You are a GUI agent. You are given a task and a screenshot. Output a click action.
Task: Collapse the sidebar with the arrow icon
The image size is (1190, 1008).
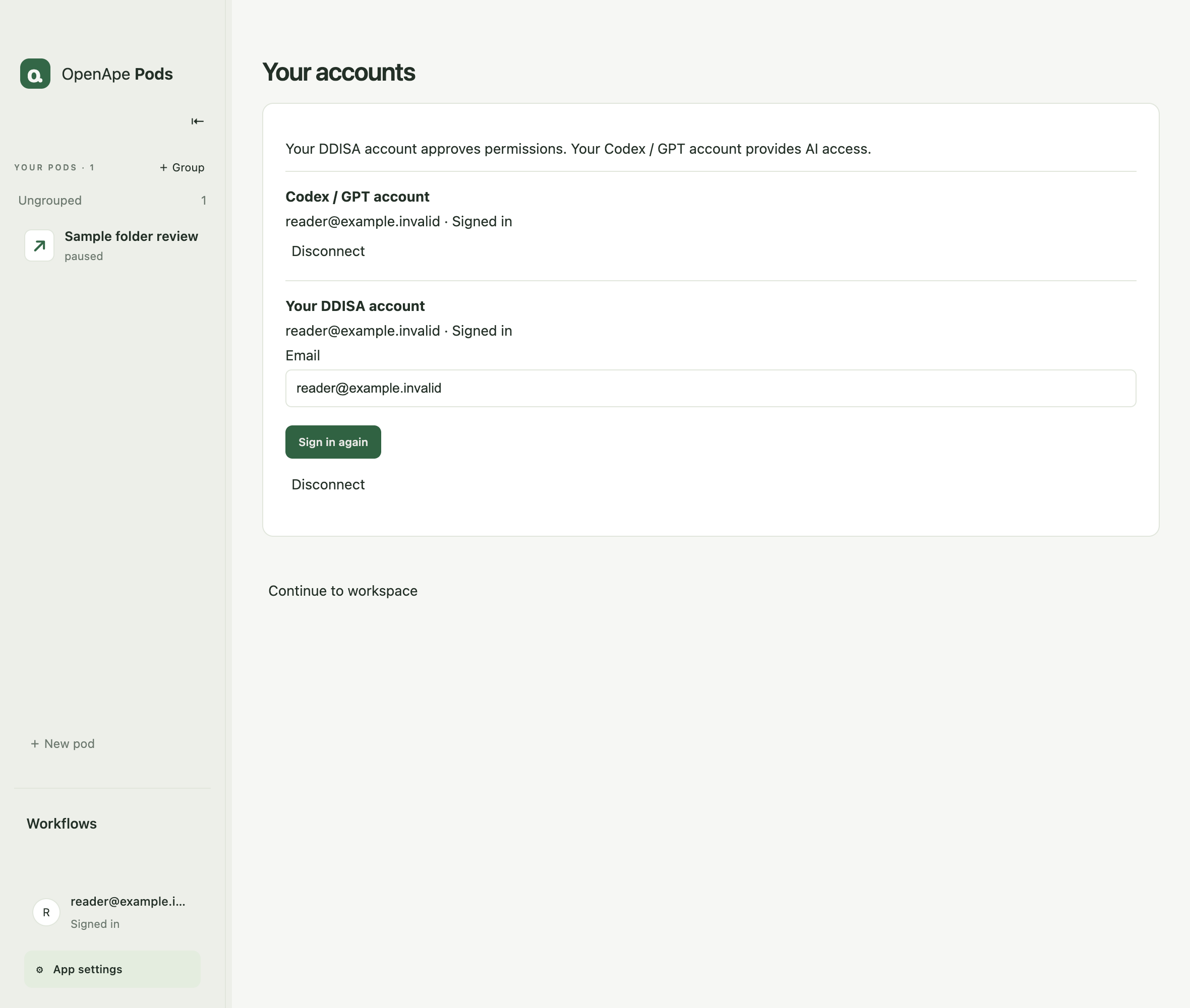197,121
